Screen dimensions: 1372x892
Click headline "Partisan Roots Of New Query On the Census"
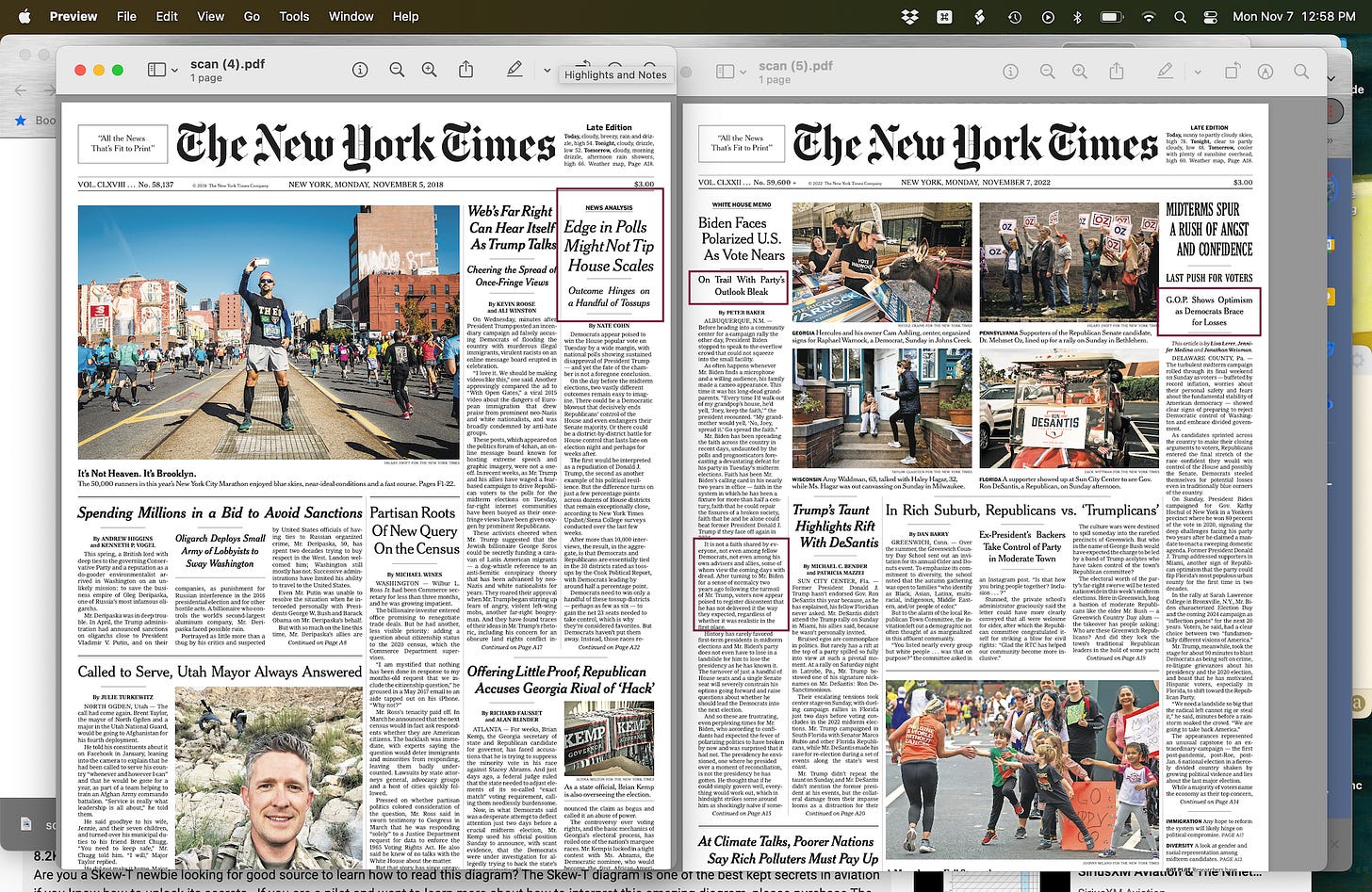[416, 530]
